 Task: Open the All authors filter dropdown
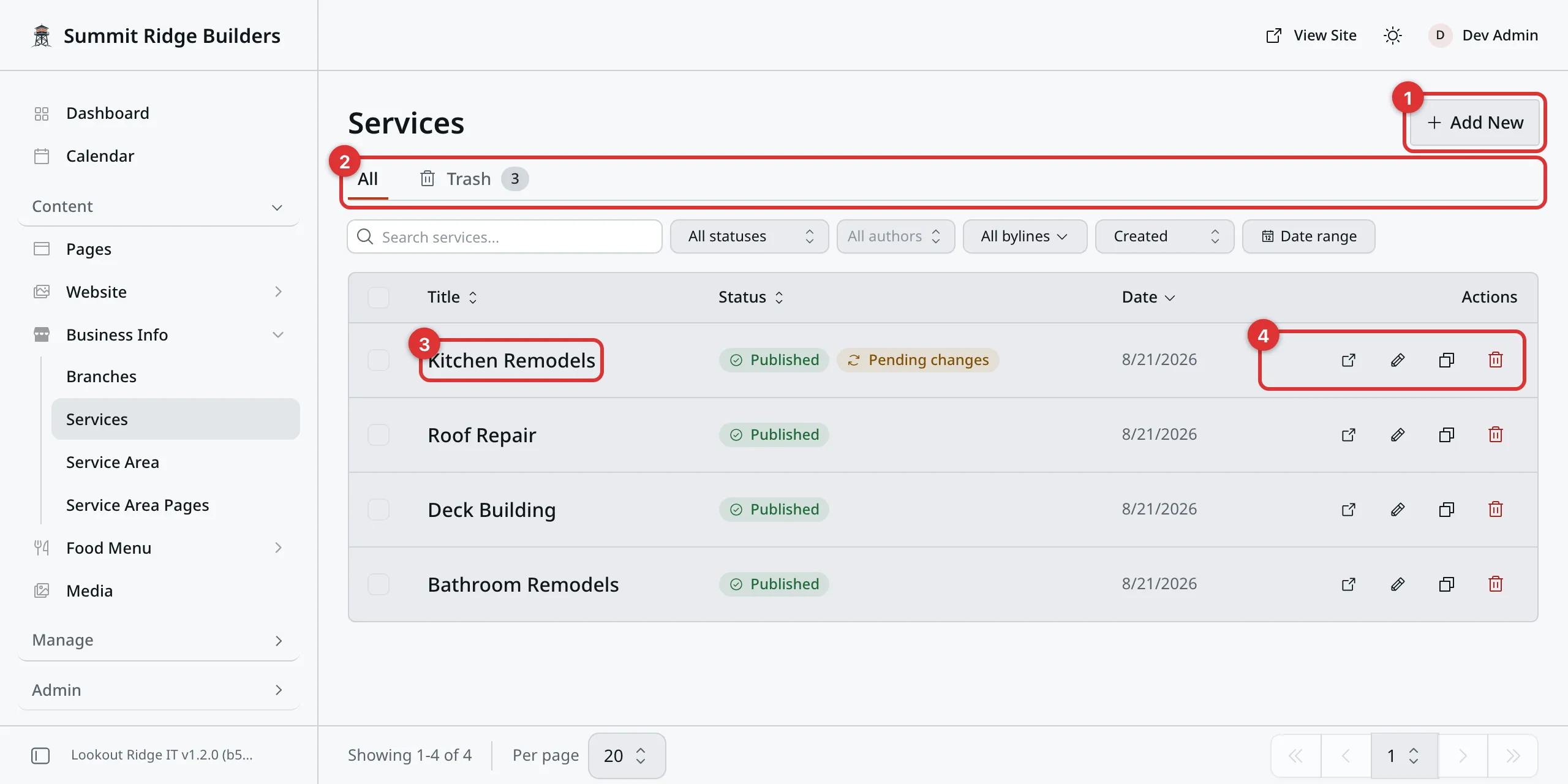(895, 236)
